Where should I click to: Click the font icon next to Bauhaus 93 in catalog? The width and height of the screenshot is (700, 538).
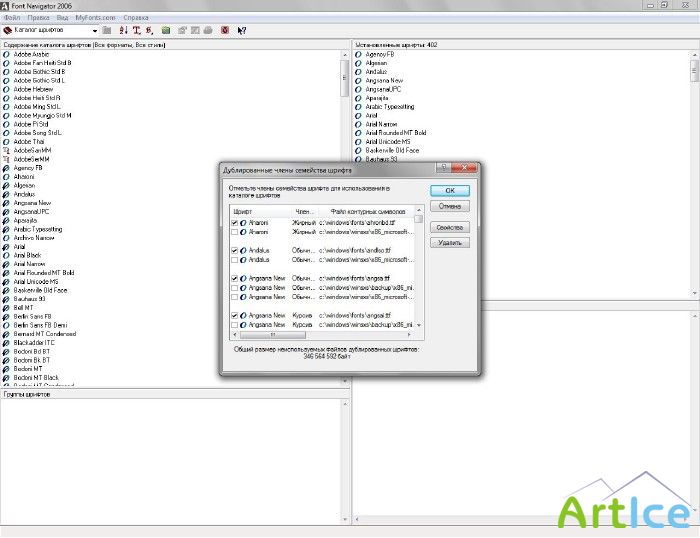tap(7, 298)
